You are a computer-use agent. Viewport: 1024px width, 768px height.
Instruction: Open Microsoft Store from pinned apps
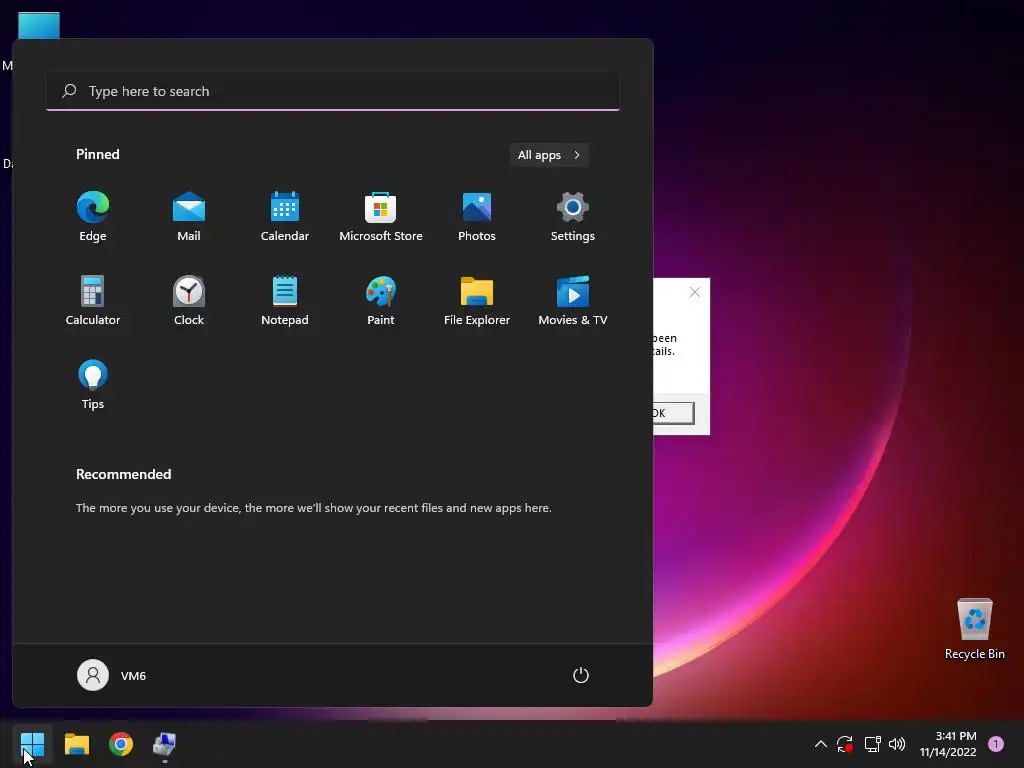pyautogui.click(x=381, y=217)
